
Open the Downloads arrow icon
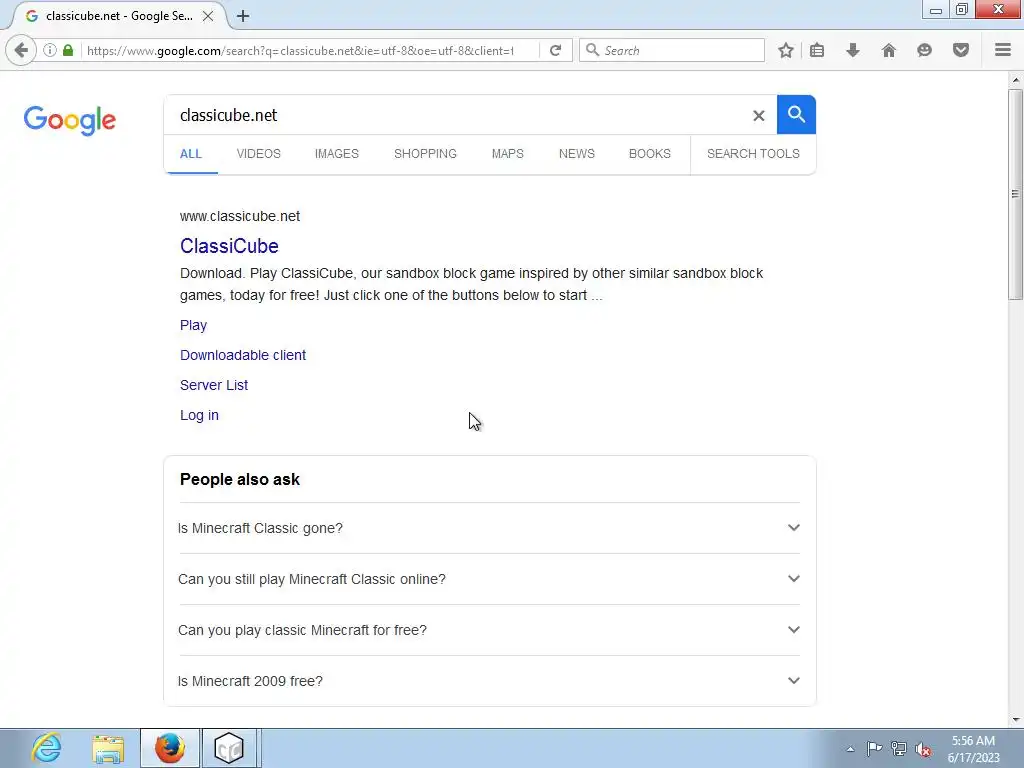[x=853, y=50]
